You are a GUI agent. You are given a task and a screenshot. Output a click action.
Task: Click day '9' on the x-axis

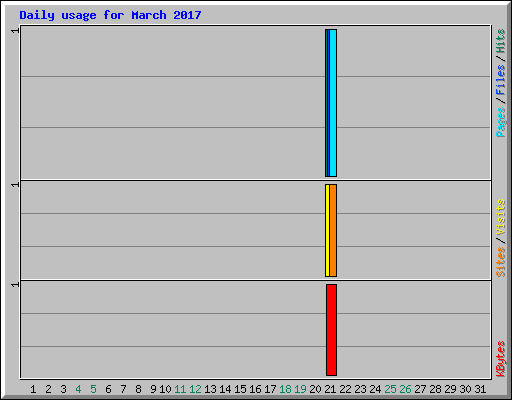coord(153,389)
